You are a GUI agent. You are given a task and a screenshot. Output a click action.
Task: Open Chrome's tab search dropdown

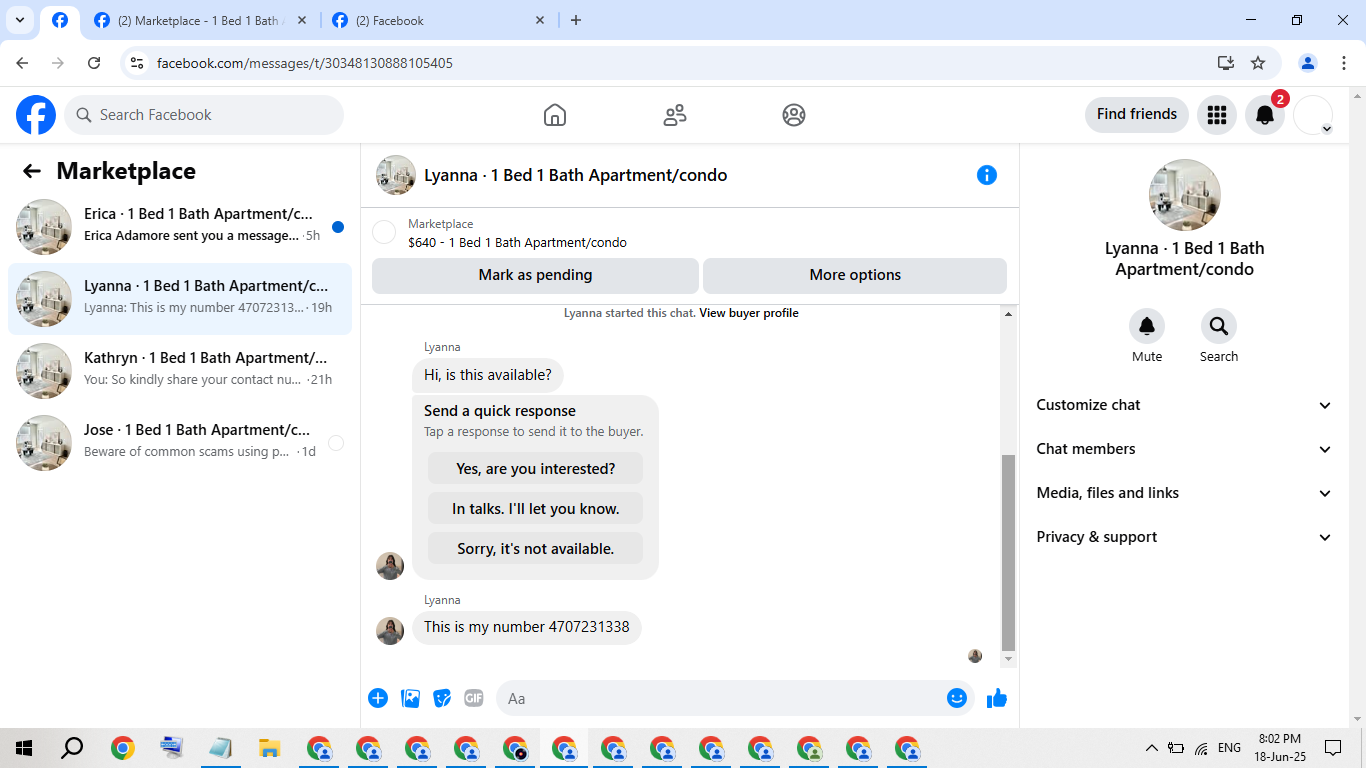tap(19, 20)
